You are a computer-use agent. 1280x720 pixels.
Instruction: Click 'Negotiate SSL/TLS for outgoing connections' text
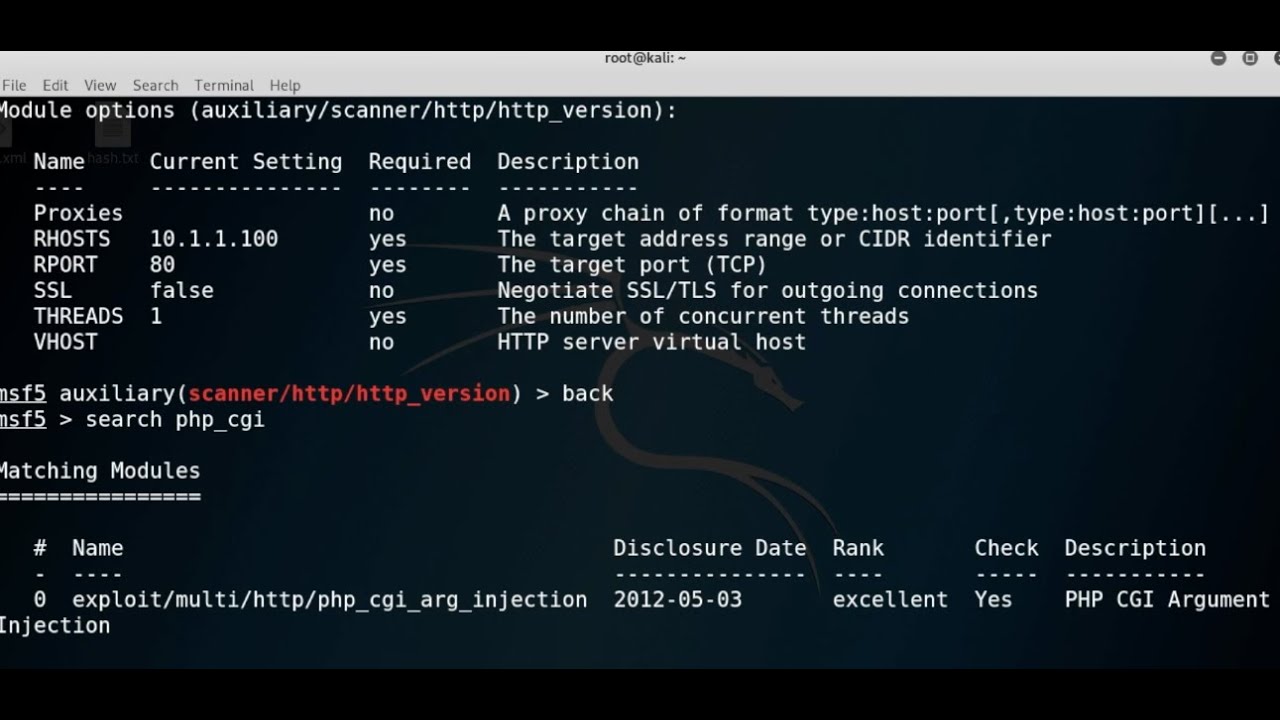click(x=768, y=291)
